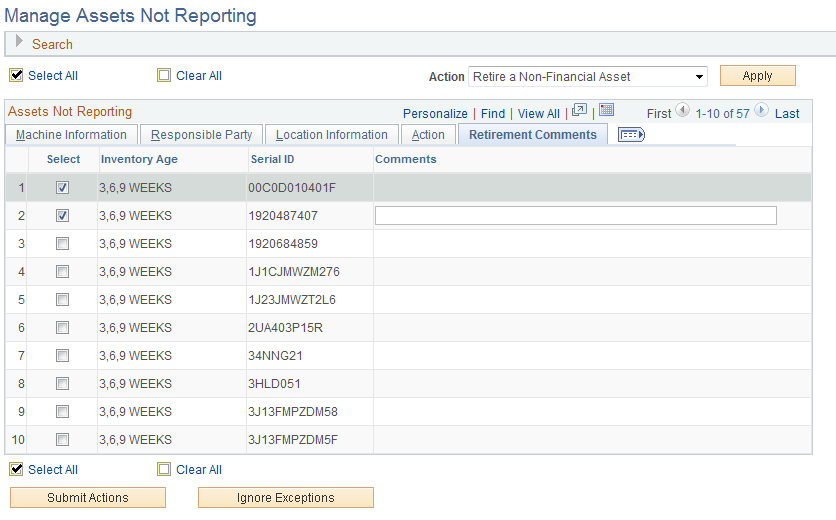
Task: Switch to Action tab
Action: [x=428, y=135]
